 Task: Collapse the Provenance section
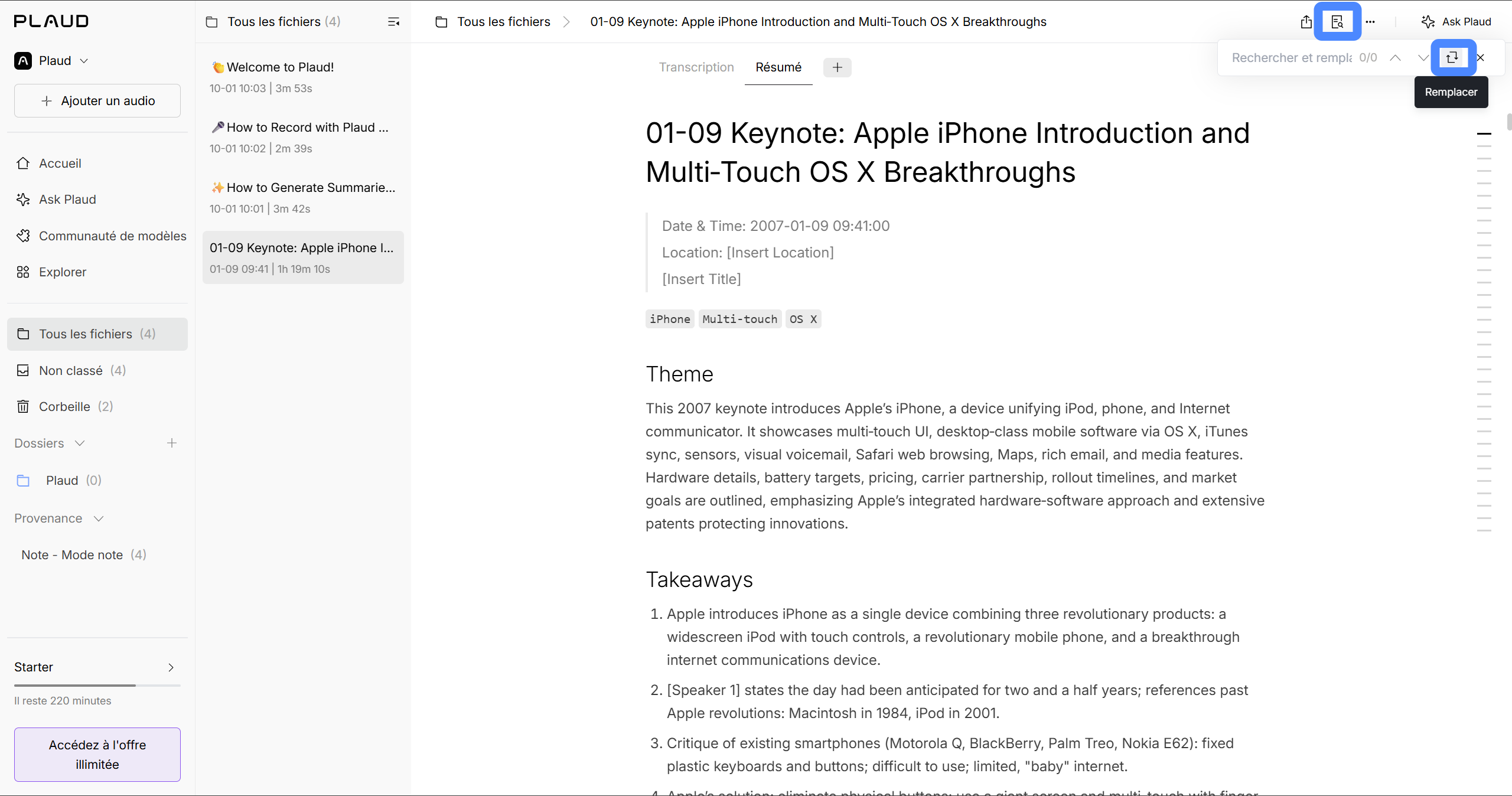(x=99, y=518)
